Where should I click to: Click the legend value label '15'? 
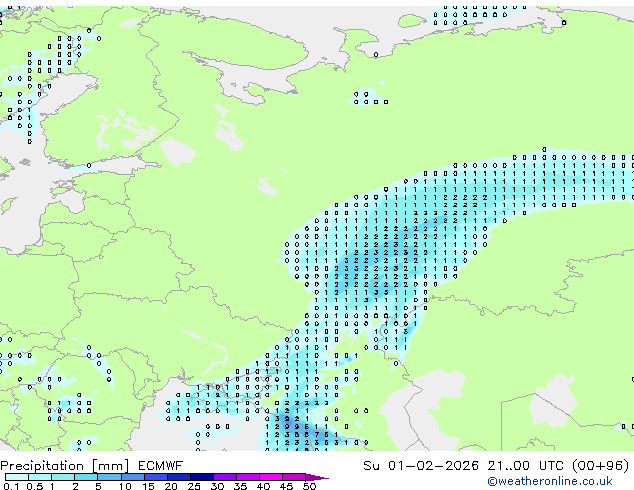[x=148, y=486]
